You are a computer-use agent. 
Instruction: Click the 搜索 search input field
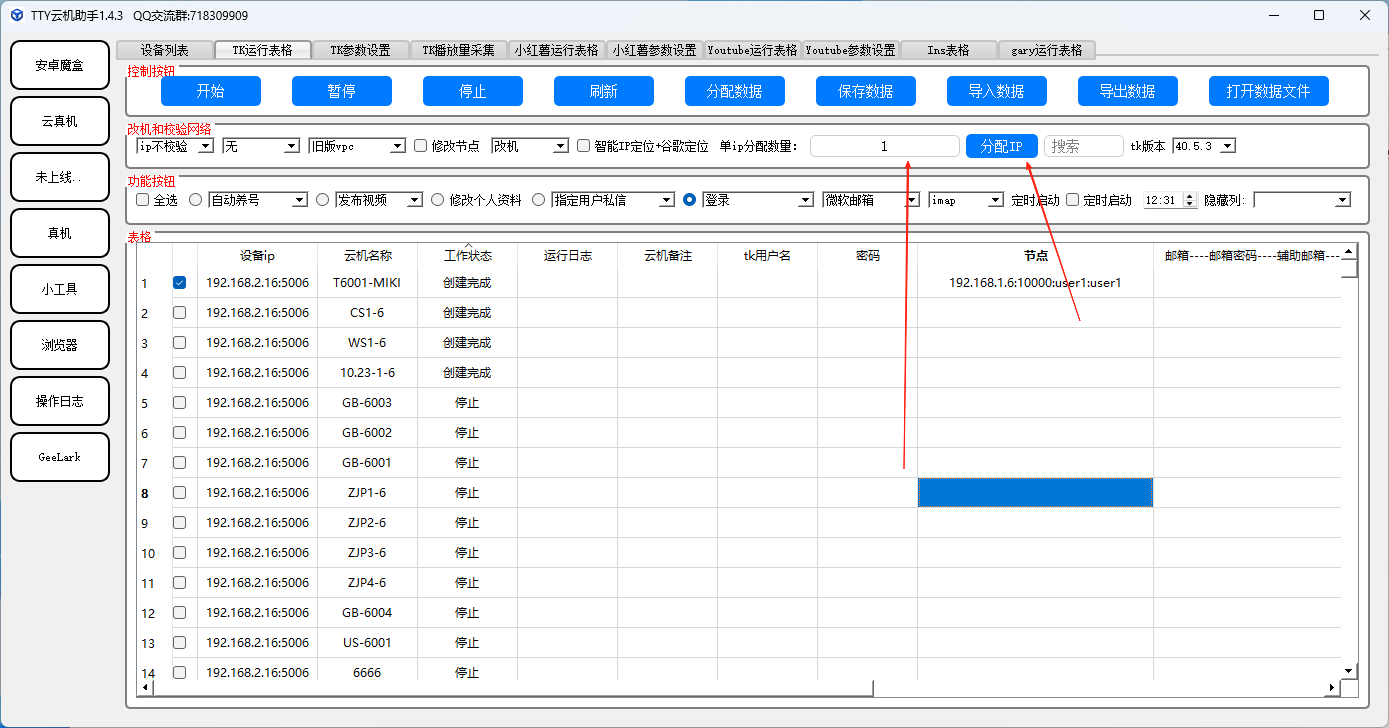(x=1084, y=146)
